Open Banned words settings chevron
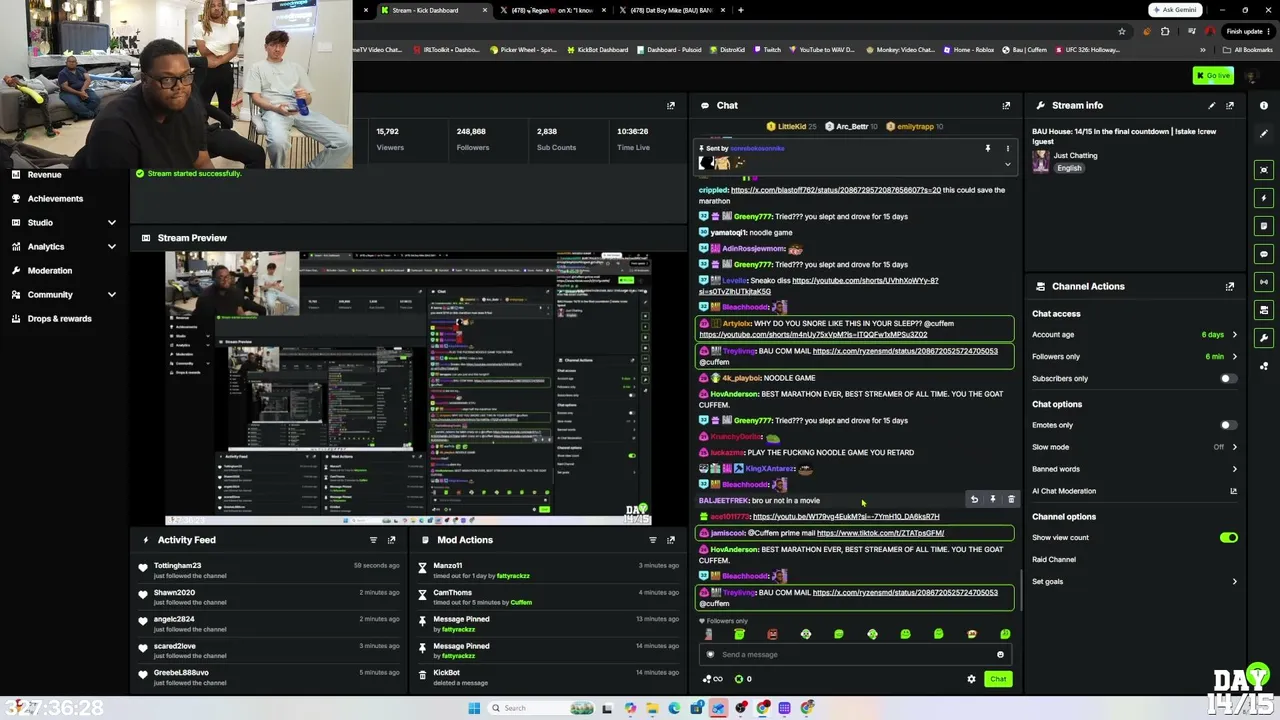The width and height of the screenshot is (1280, 720). (x=1234, y=469)
